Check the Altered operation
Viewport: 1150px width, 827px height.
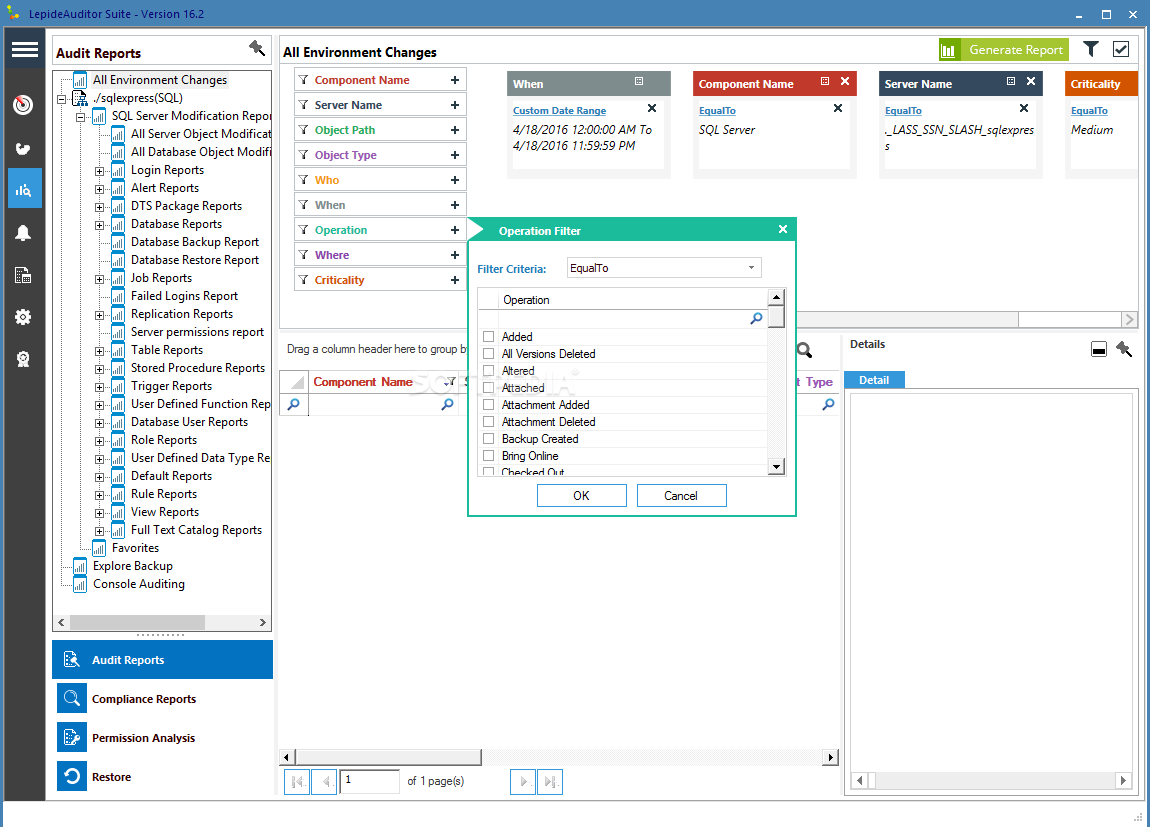click(488, 370)
